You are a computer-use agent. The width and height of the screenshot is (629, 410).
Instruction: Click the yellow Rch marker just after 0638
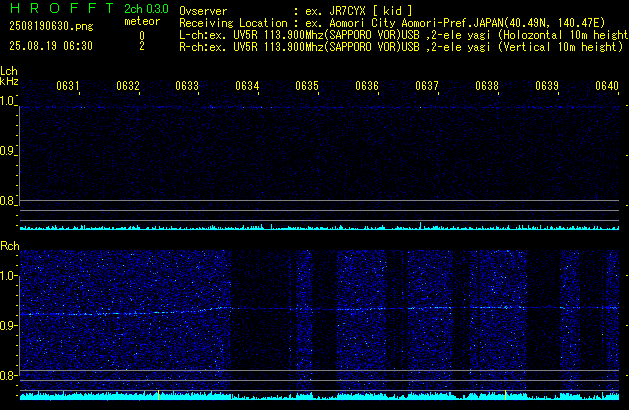(x=505, y=395)
